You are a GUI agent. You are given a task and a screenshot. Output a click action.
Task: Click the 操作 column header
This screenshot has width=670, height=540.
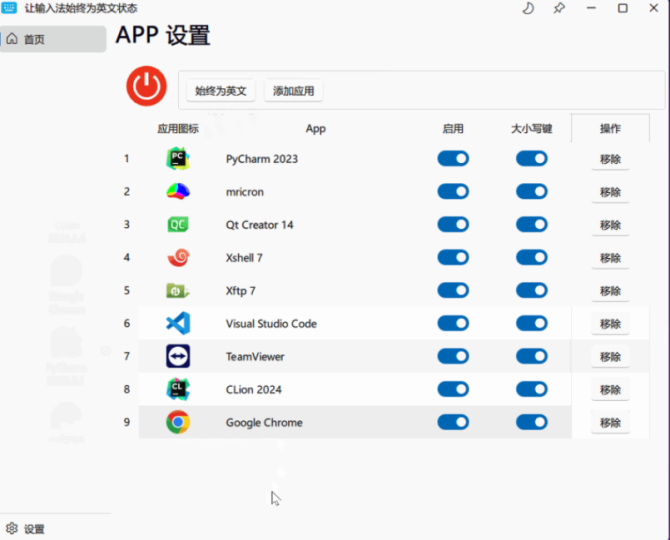click(610, 129)
